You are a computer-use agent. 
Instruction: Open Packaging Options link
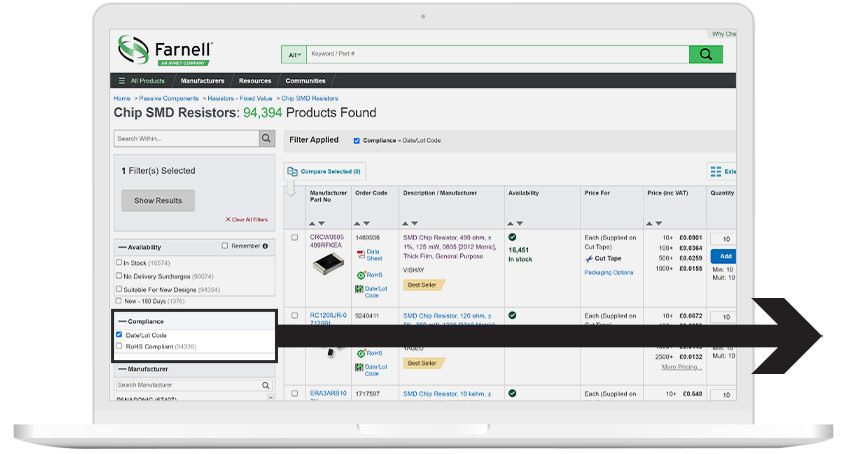[608, 273]
